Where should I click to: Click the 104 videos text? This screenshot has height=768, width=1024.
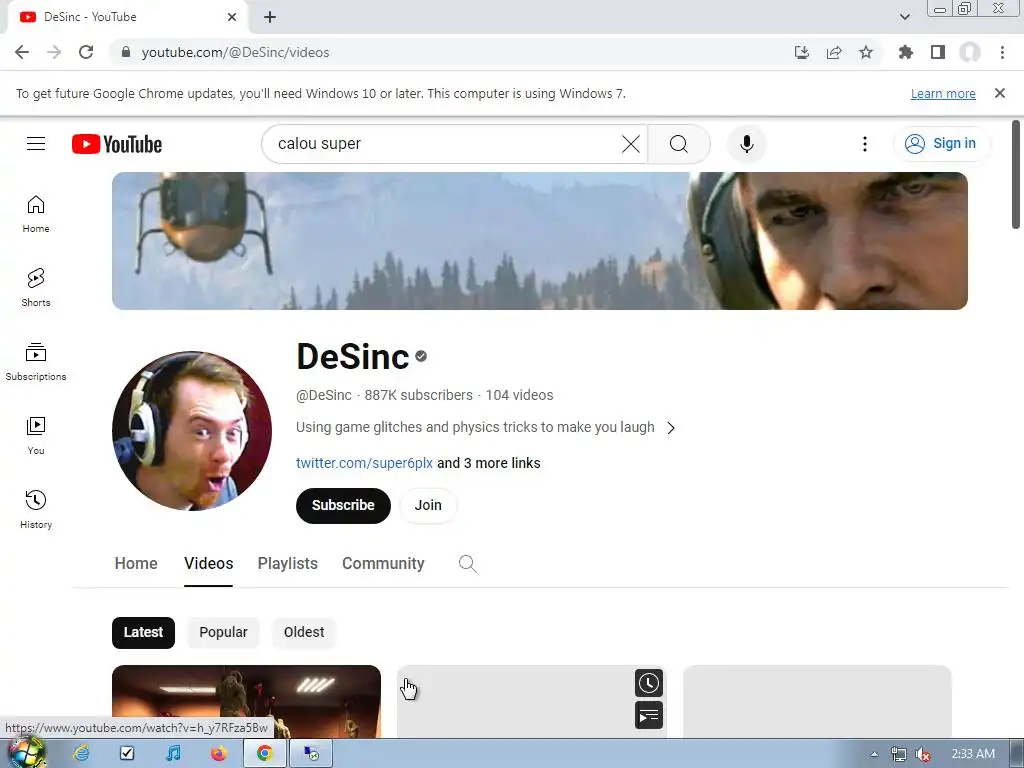point(519,395)
